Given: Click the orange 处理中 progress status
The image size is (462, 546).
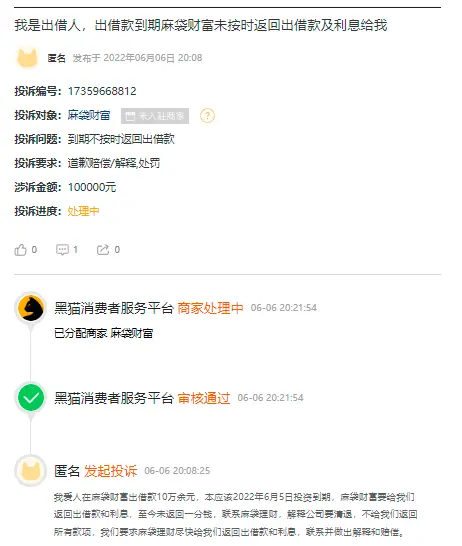Looking at the screenshot, I should [83, 211].
